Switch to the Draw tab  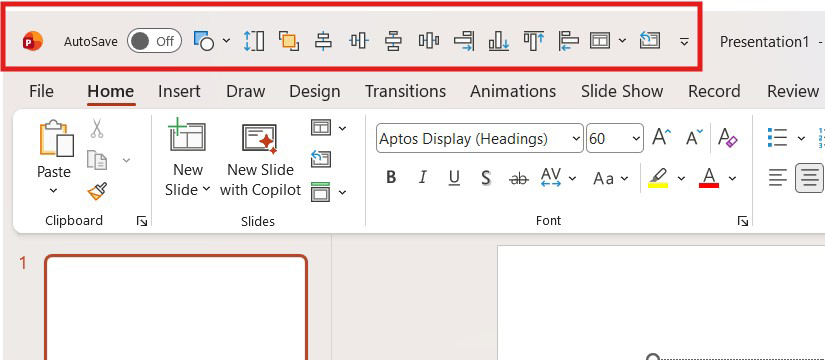coord(245,91)
